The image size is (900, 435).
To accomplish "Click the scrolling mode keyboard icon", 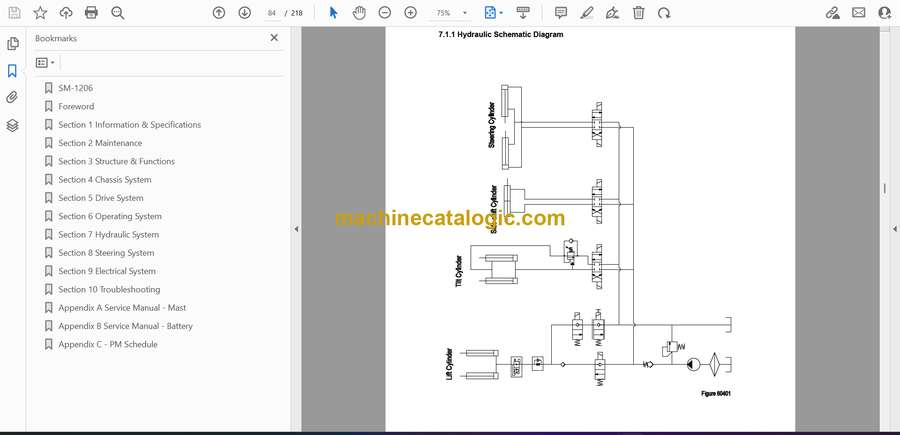I will 522,13.
